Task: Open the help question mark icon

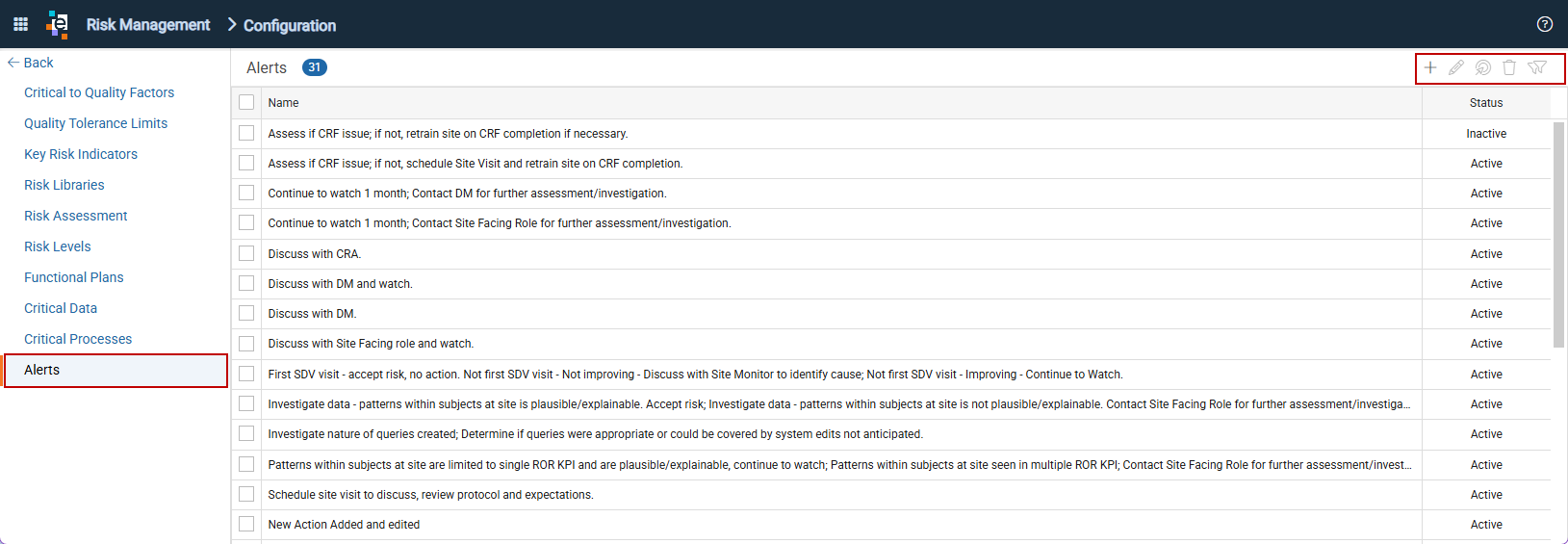Action: click(1545, 24)
